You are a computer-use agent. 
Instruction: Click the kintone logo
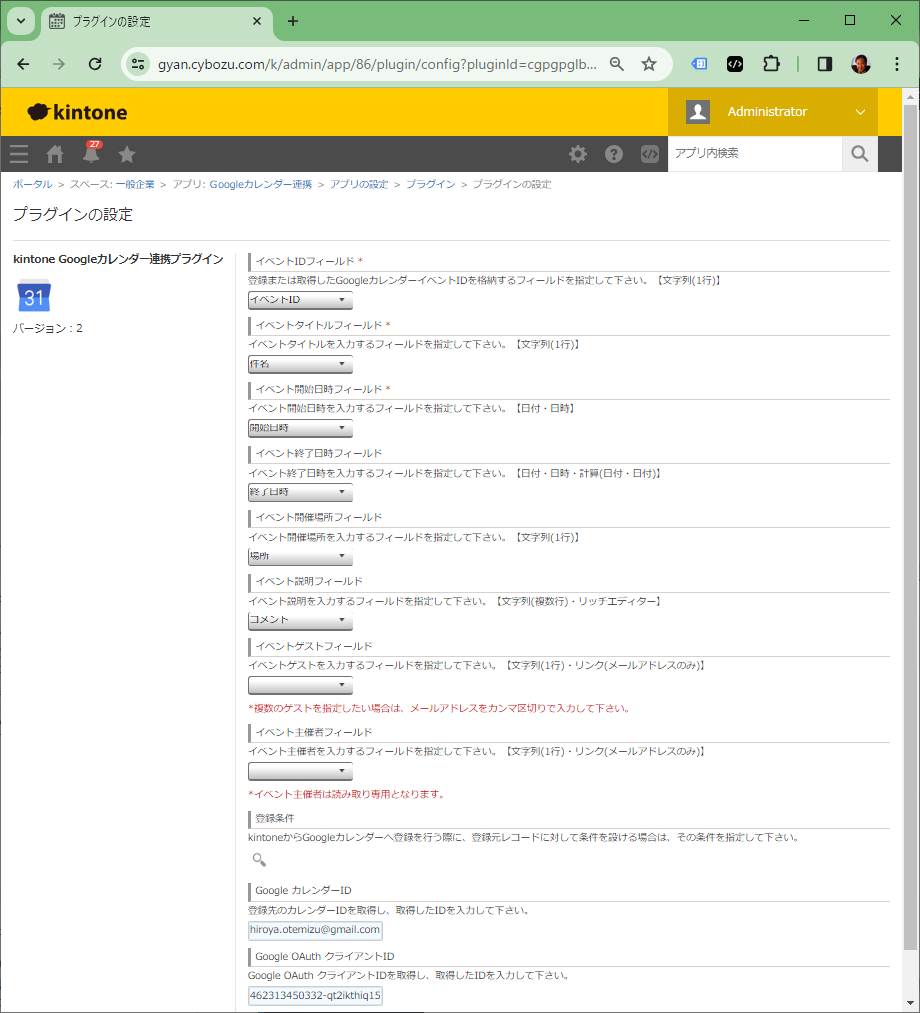click(77, 112)
